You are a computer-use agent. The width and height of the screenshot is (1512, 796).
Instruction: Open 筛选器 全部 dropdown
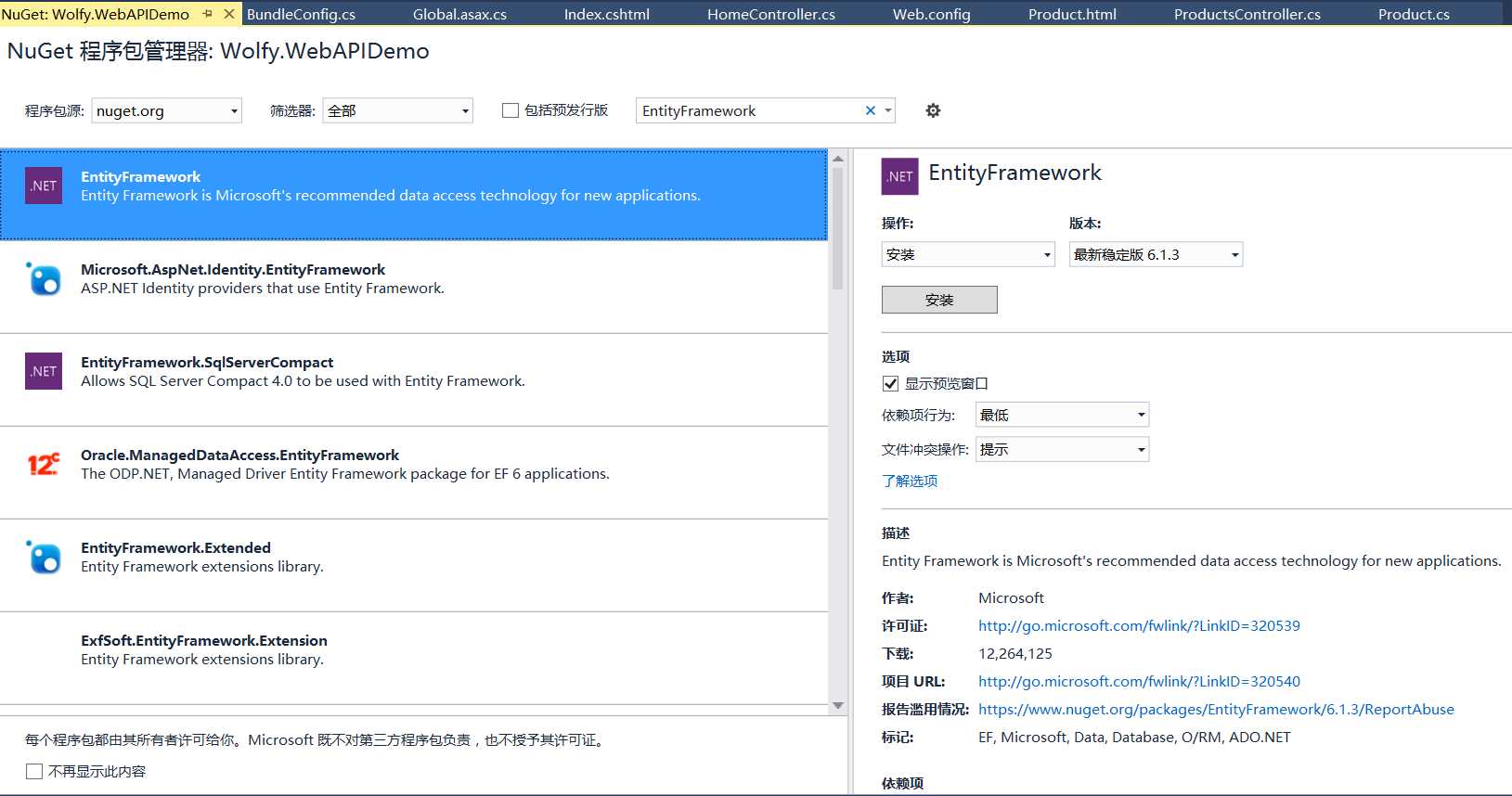[397, 110]
